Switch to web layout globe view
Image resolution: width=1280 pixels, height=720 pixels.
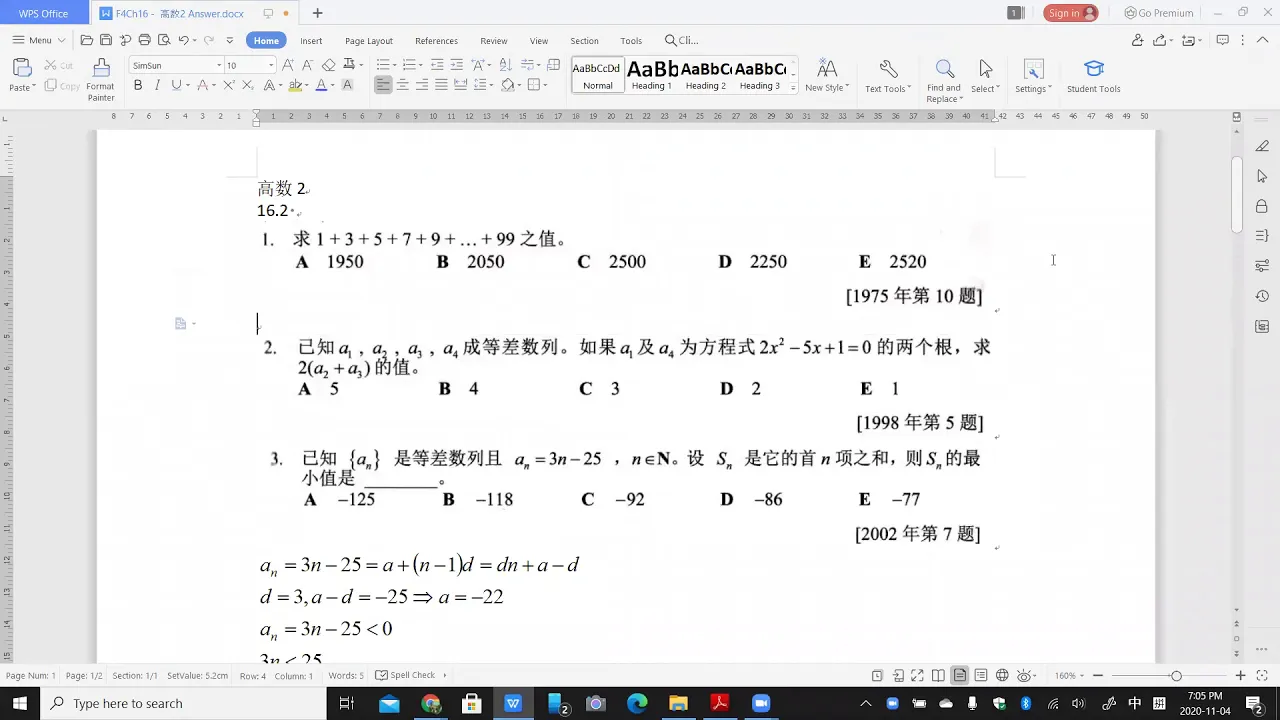1002,676
